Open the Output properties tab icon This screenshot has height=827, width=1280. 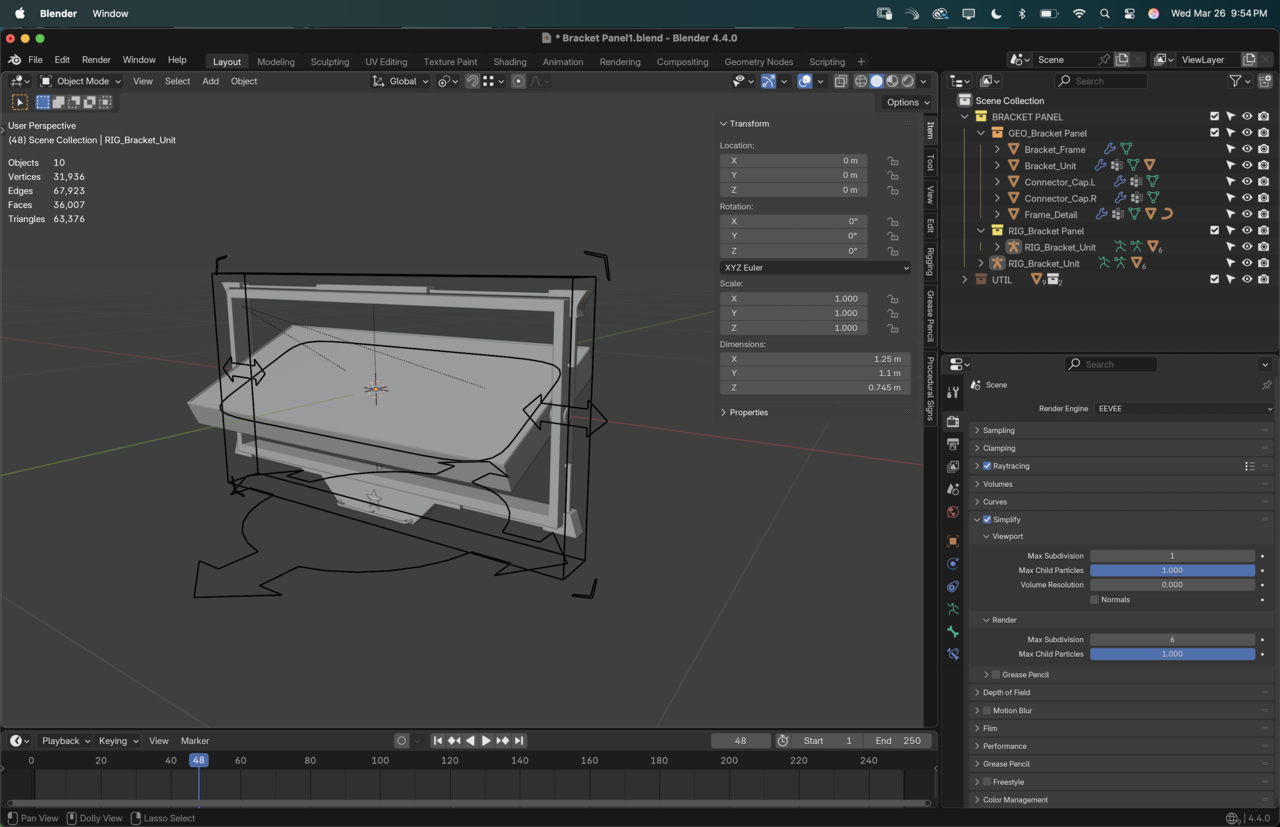(952, 444)
